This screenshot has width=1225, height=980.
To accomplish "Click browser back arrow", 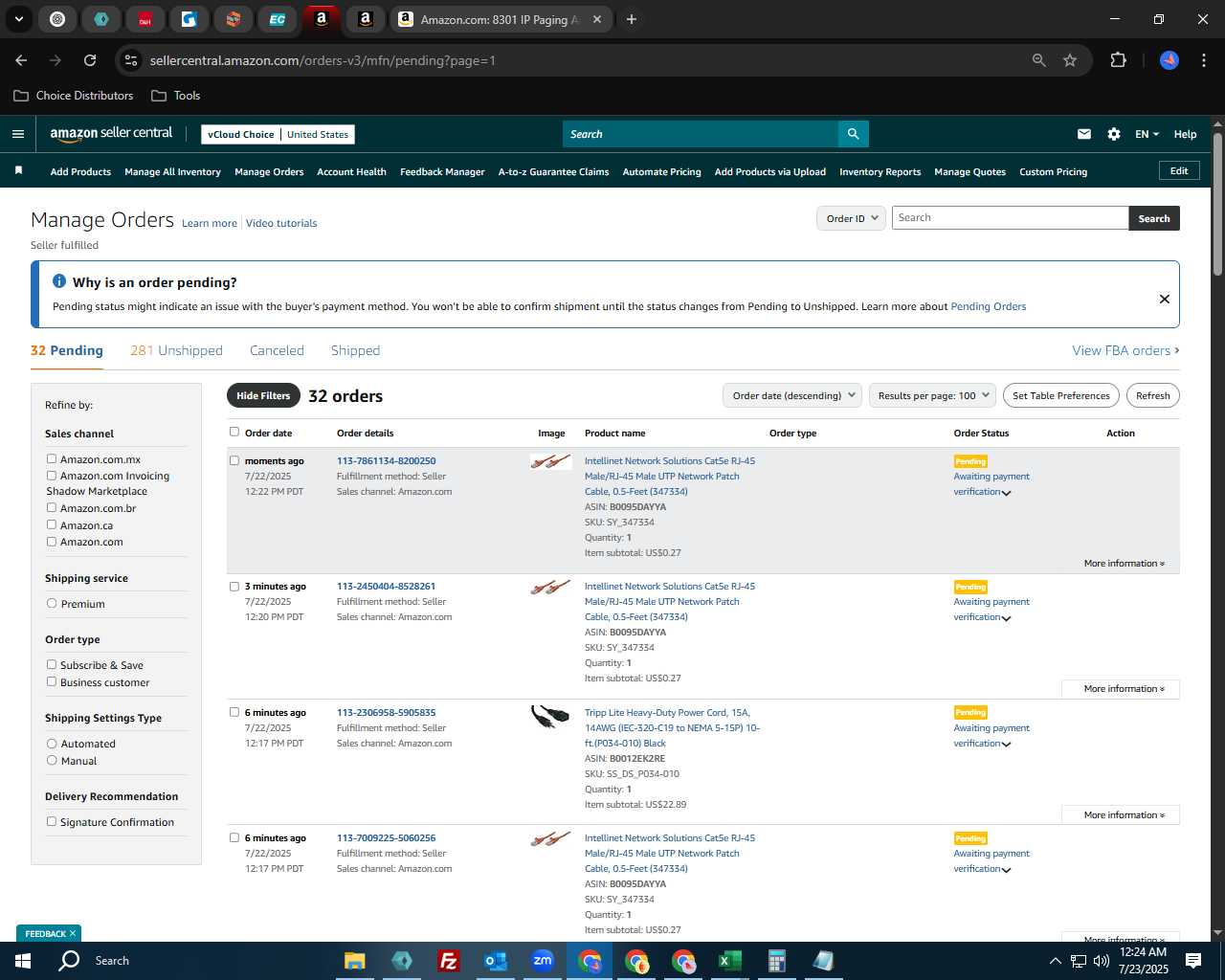I will pyautogui.click(x=21, y=60).
